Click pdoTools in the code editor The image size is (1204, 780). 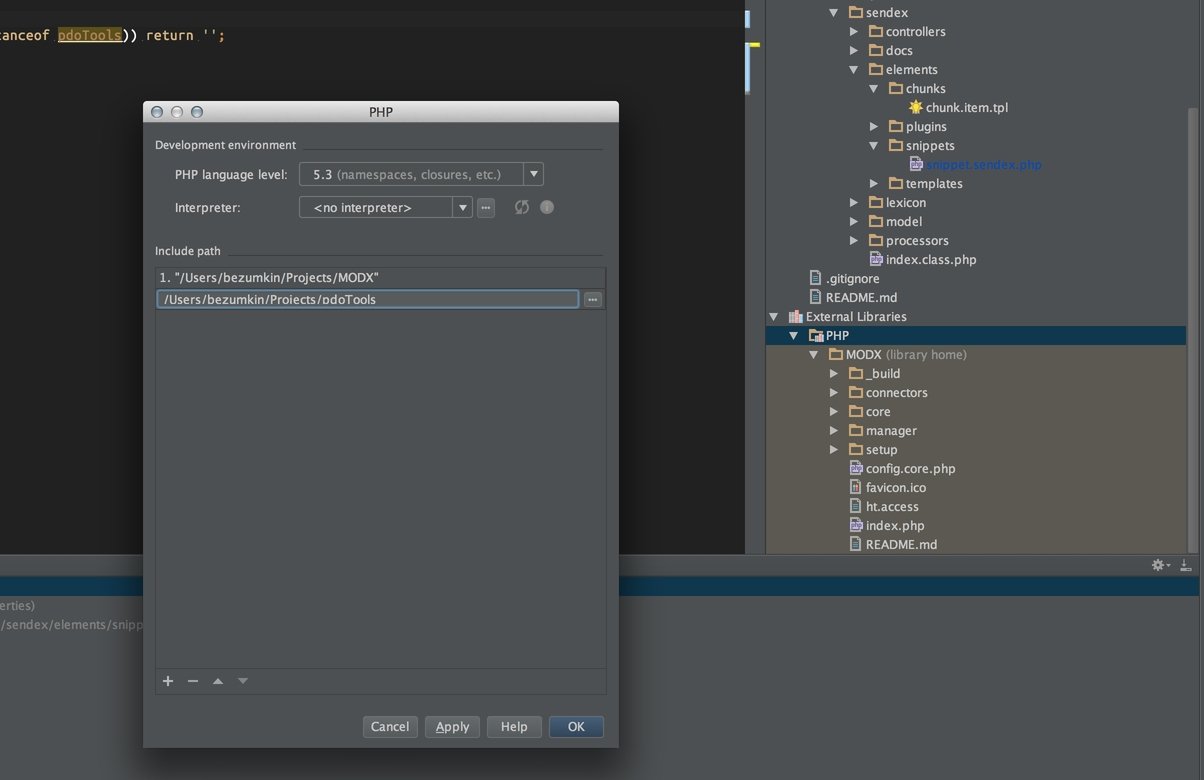(89, 35)
